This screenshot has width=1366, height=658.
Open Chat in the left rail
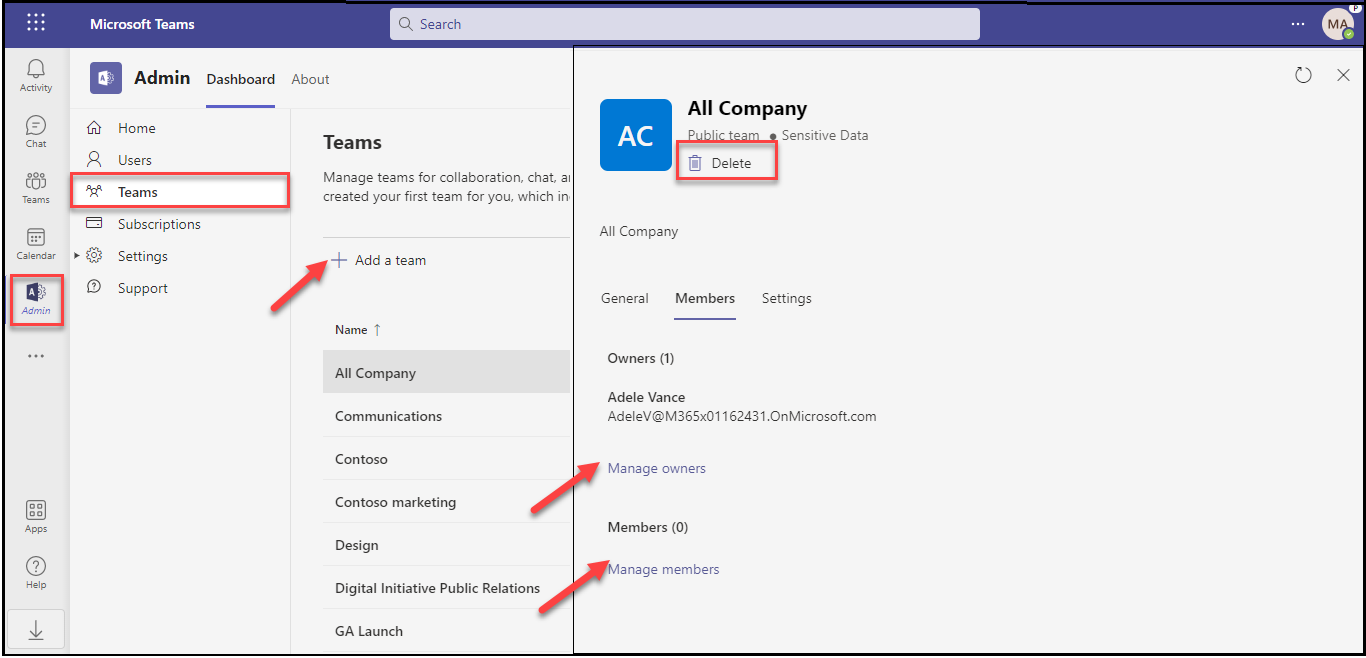click(x=36, y=131)
